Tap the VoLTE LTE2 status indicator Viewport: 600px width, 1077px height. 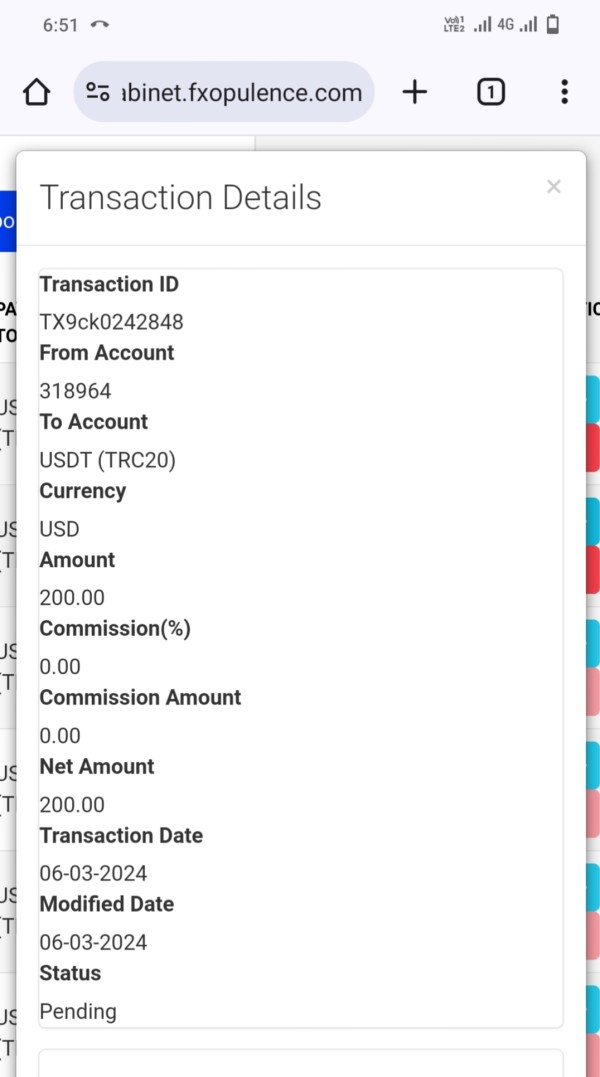click(x=453, y=25)
